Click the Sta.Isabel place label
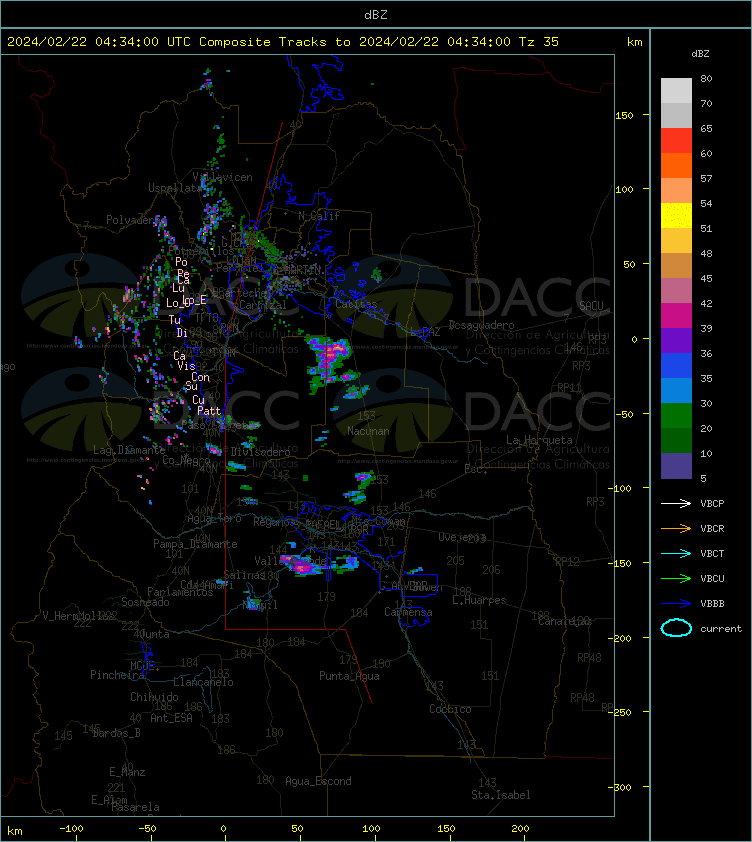This screenshot has width=752, height=842. [501, 795]
